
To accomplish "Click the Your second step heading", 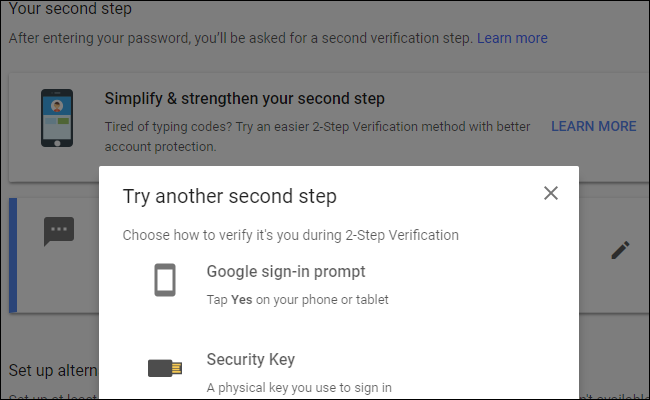I will pyautogui.click(x=70, y=8).
